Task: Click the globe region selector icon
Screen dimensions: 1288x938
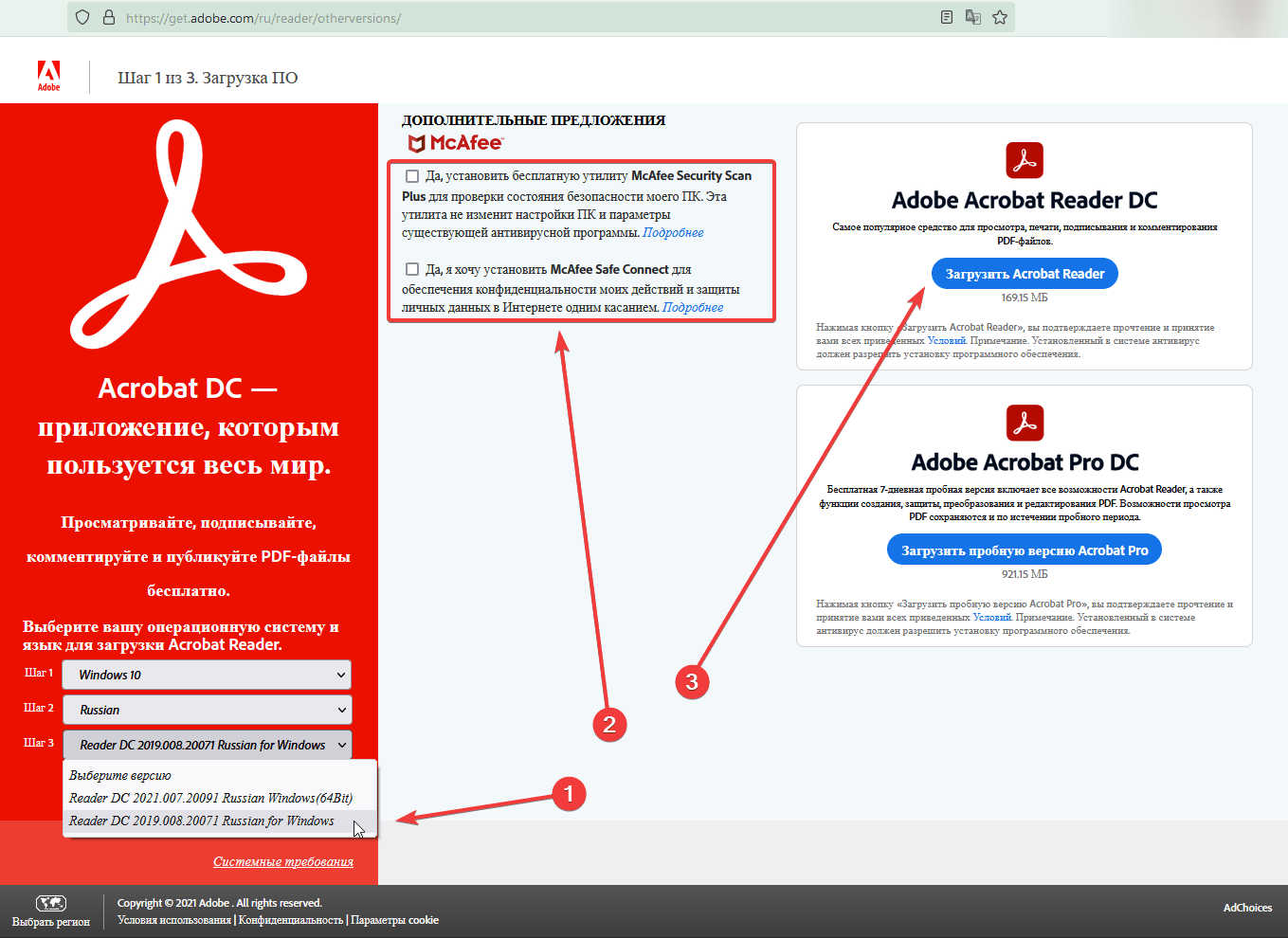Action: (x=50, y=903)
